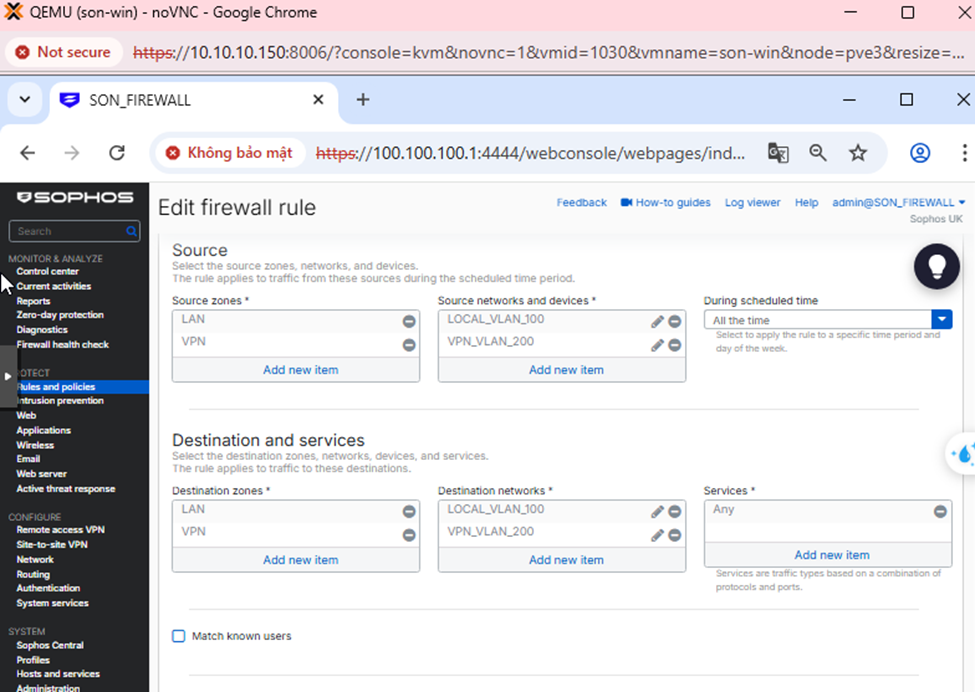
Task: Open the scheduled time dropdown
Action: (x=941, y=320)
